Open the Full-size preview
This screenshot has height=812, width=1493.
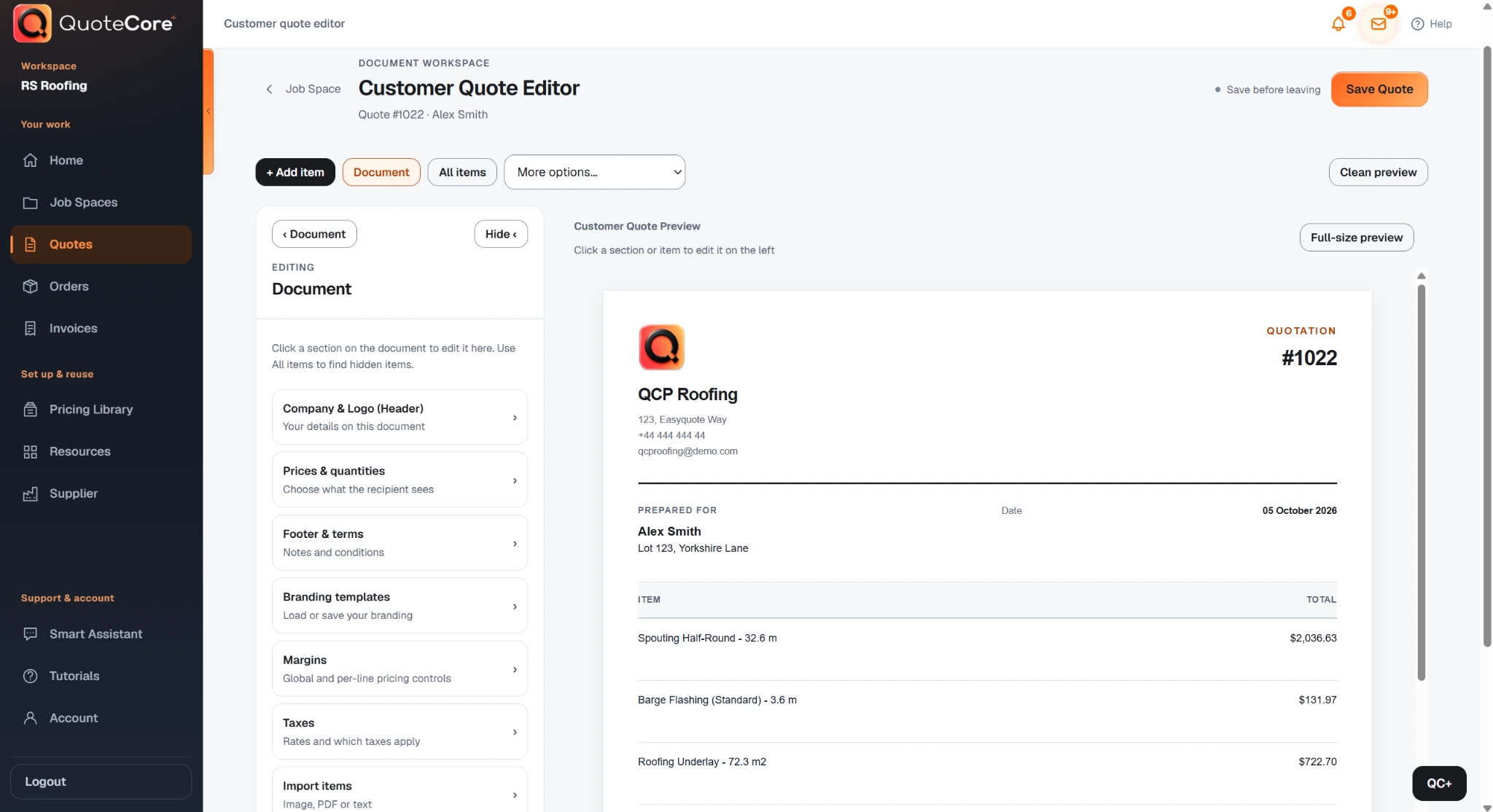(x=1356, y=238)
